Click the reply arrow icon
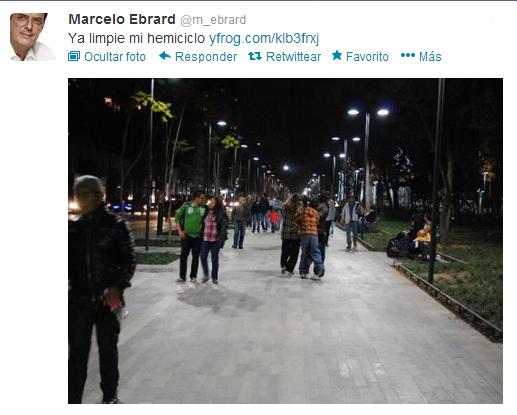Screen dimensions: 517x415 [165, 56]
